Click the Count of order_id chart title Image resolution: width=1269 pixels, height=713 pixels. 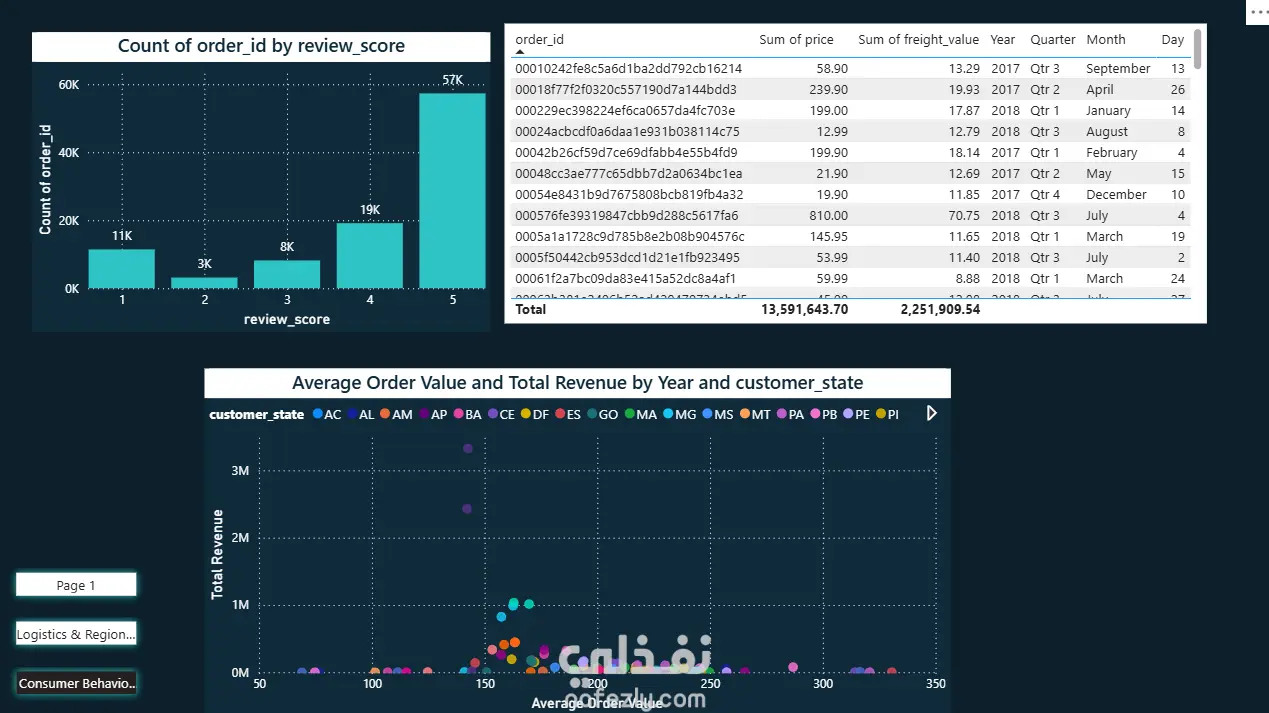(261, 46)
